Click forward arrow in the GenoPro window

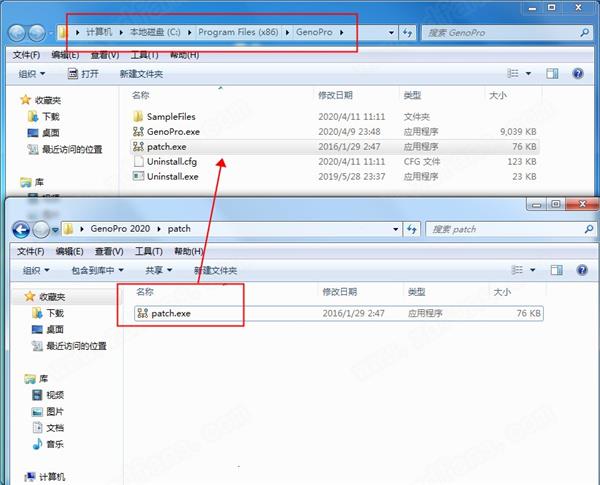pyautogui.click(x=37, y=33)
